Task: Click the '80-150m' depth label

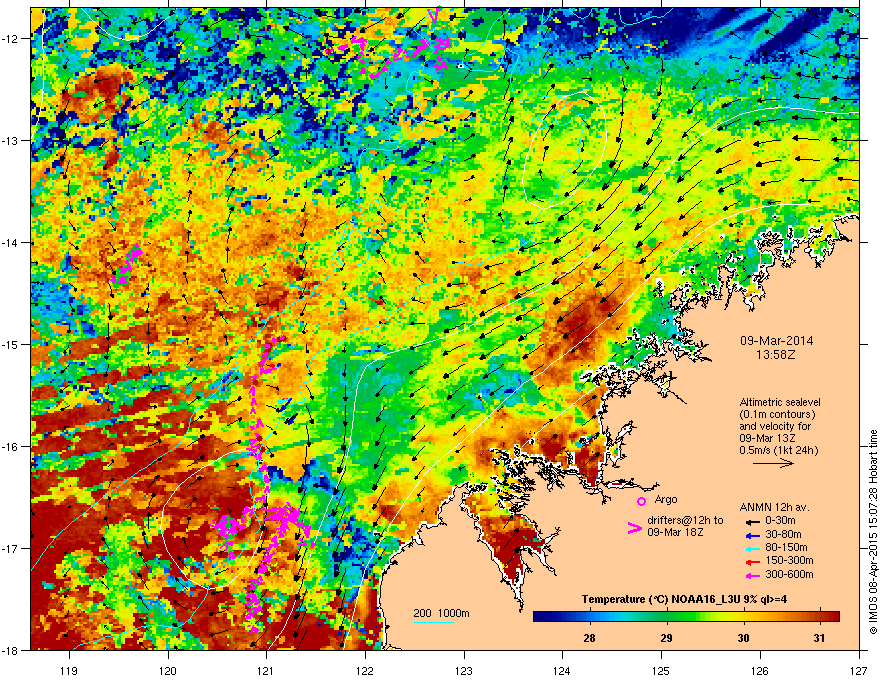Action: click(786, 548)
